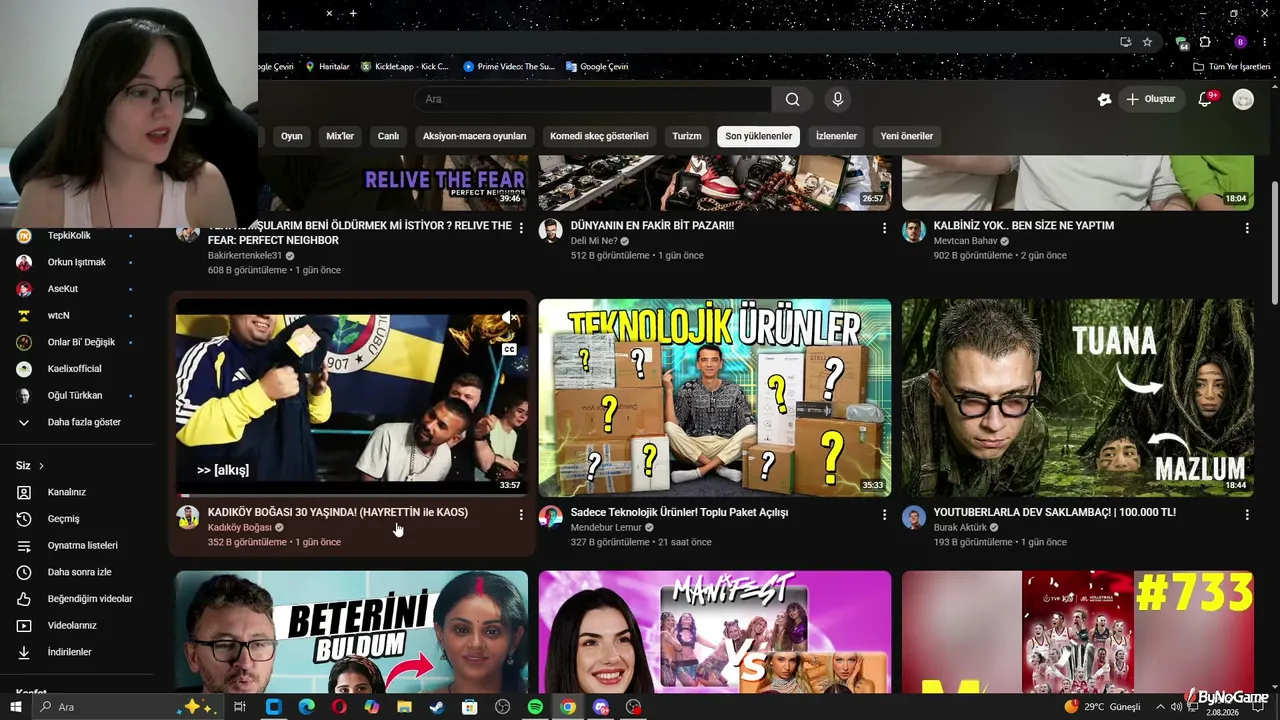Select the Turizm filter chip
This screenshot has width=1280, height=720.
[687, 136]
